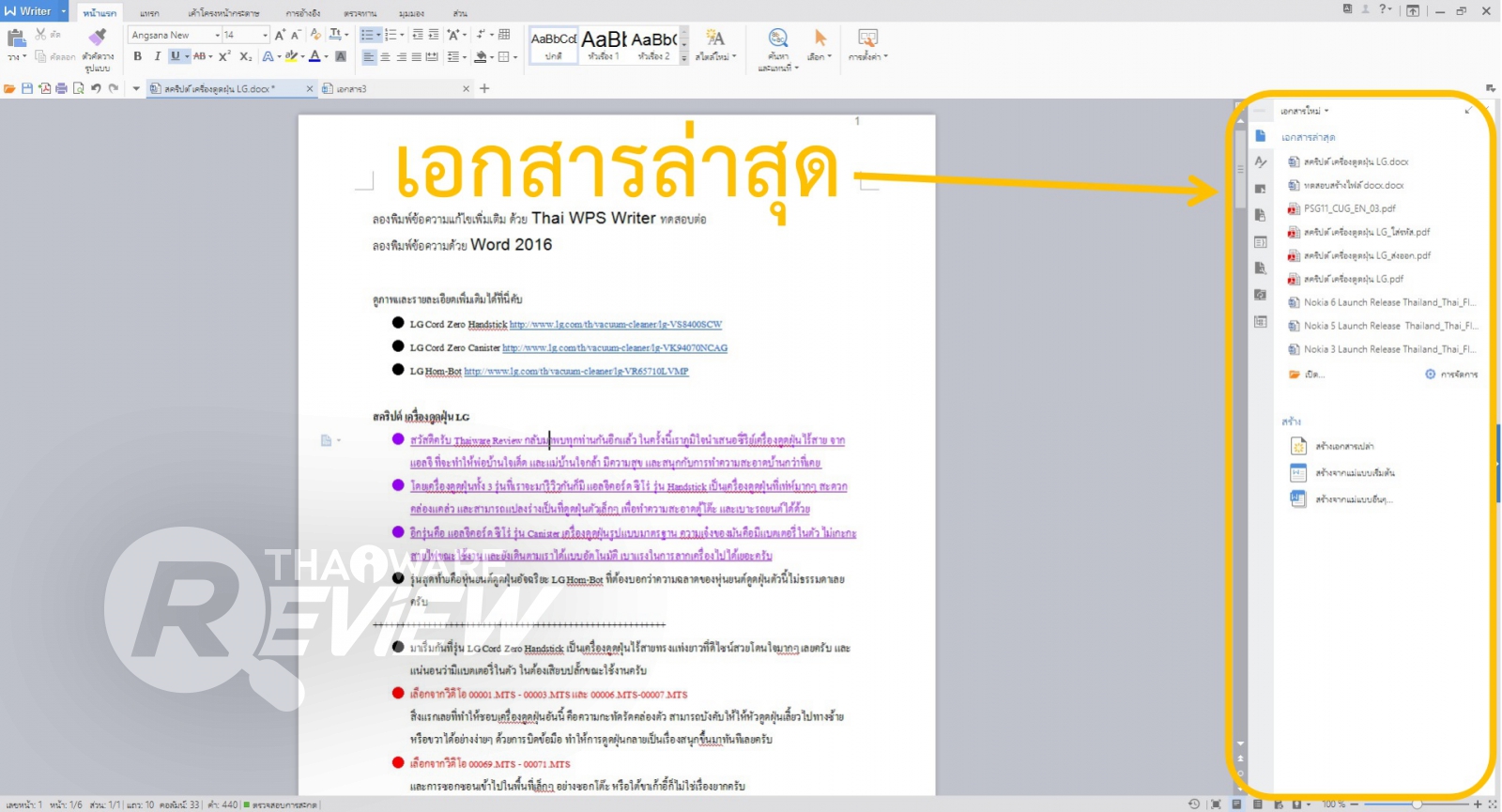The image size is (1502, 812).
Task: Toggle Bold formatting
Action: (x=138, y=56)
